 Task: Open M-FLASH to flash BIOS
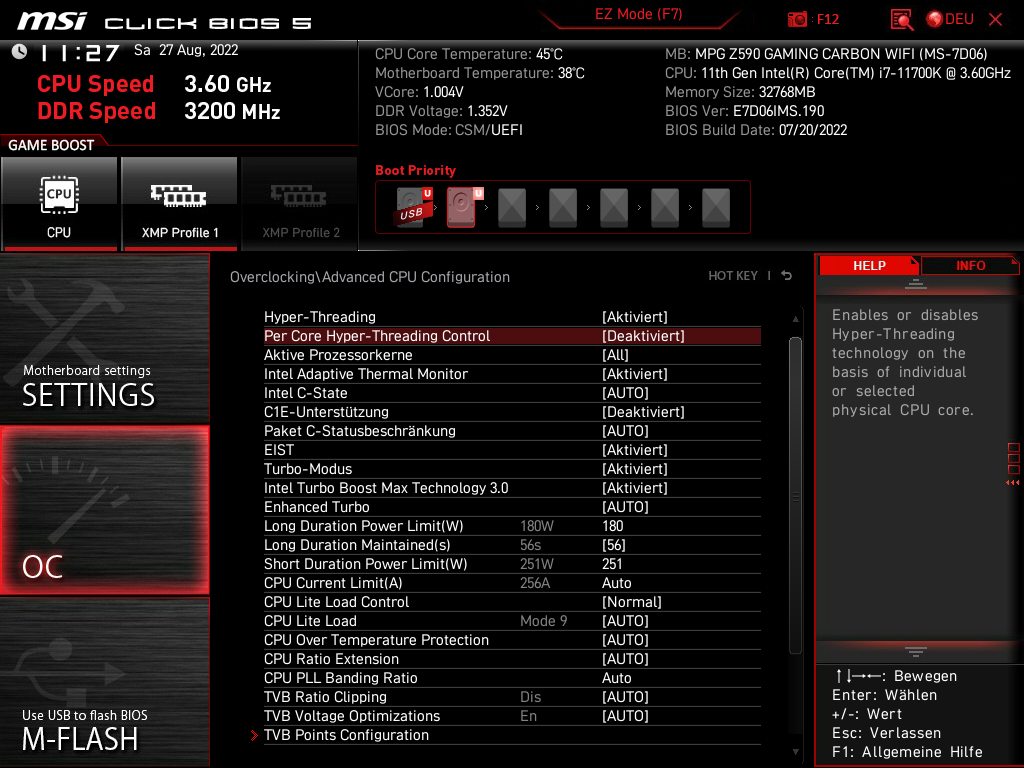click(104, 682)
